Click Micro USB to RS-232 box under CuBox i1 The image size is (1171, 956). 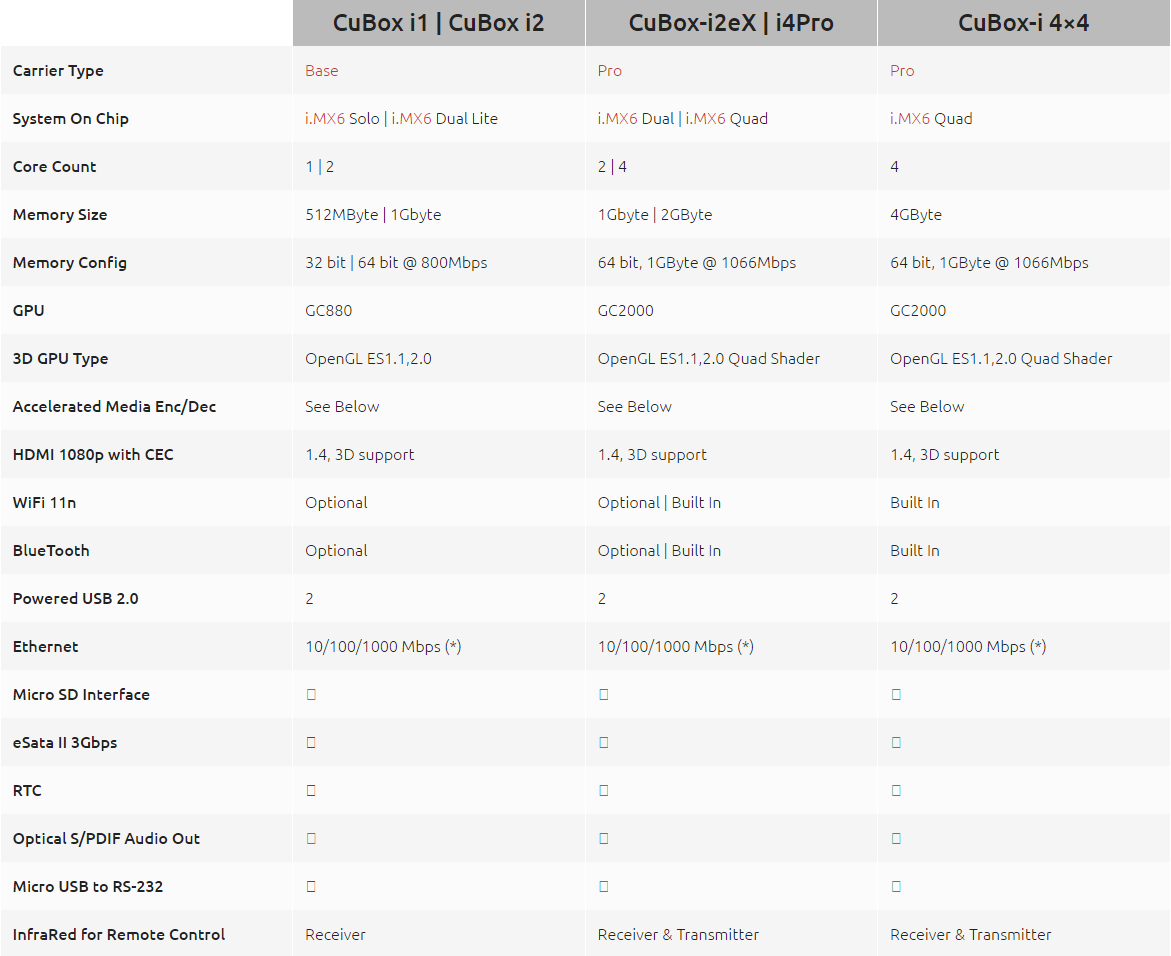click(311, 886)
